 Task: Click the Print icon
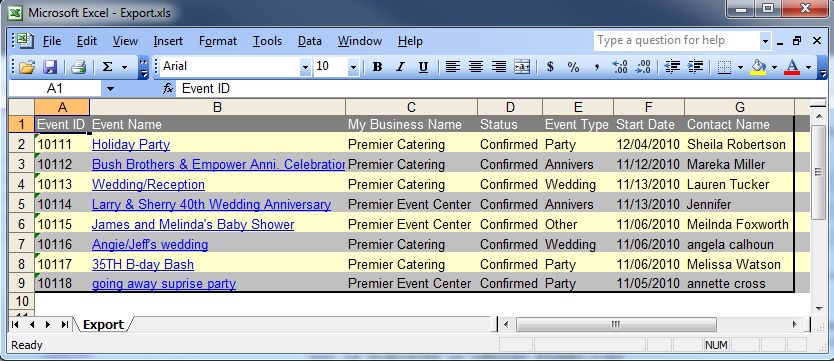(x=79, y=67)
